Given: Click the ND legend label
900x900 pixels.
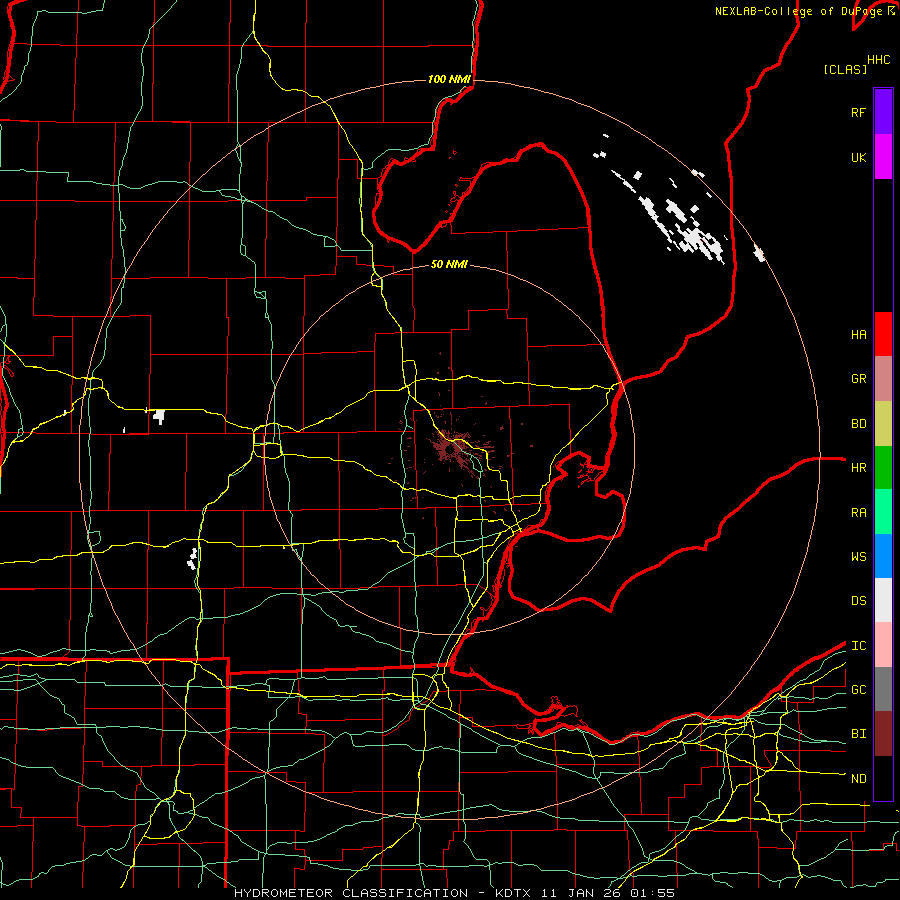Looking at the screenshot, I should (858, 779).
